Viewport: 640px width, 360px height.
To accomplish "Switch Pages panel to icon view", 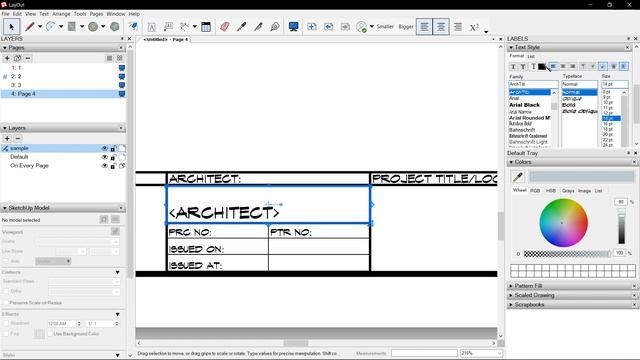I will pos(120,58).
